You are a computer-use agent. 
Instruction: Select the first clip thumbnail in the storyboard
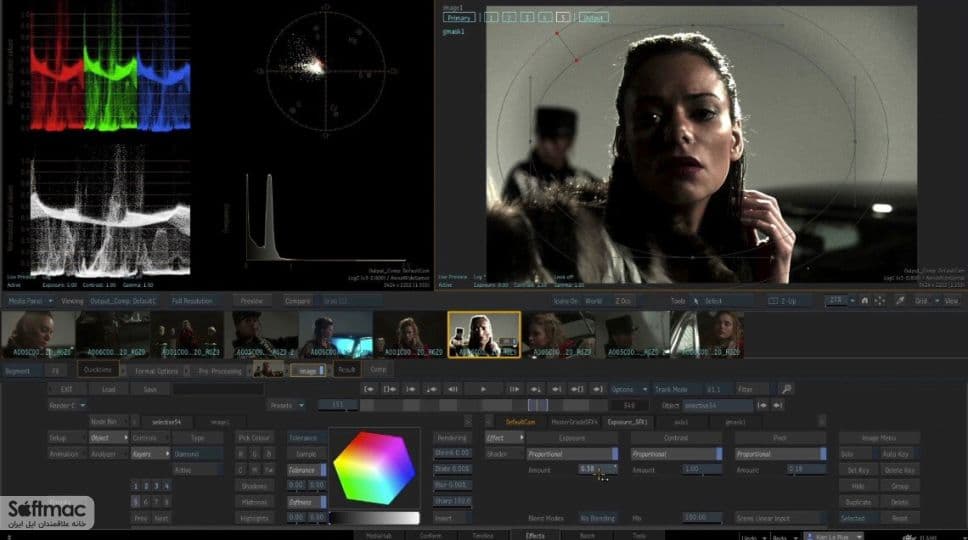tap(38, 334)
